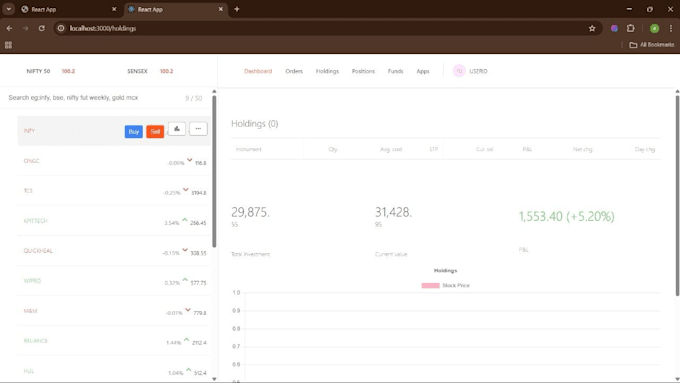
Task: Select the QUICKHEAL watchlist item
Action: click(x=114, y=251)
